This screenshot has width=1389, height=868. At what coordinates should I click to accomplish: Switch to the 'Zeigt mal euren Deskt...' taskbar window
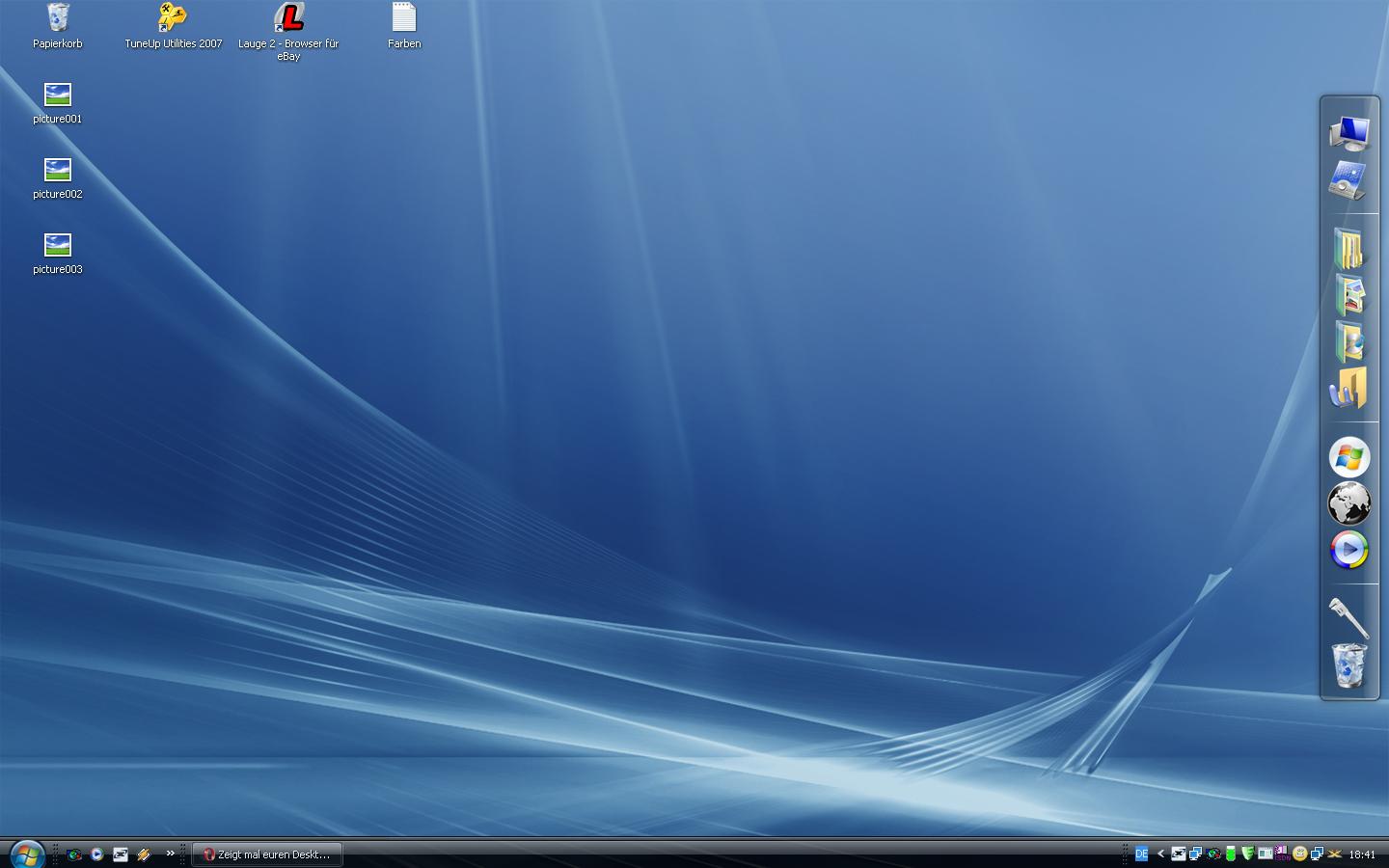point(267,854)
